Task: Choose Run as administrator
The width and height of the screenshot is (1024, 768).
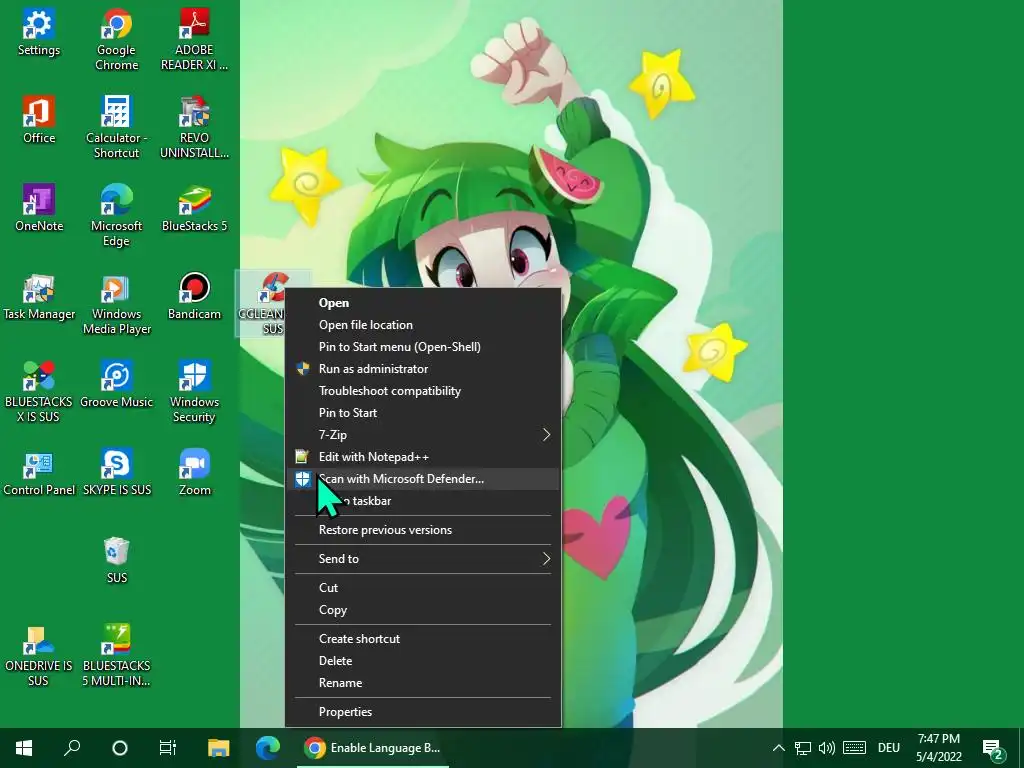Action: pyautogui.click(x=423, y=369)
